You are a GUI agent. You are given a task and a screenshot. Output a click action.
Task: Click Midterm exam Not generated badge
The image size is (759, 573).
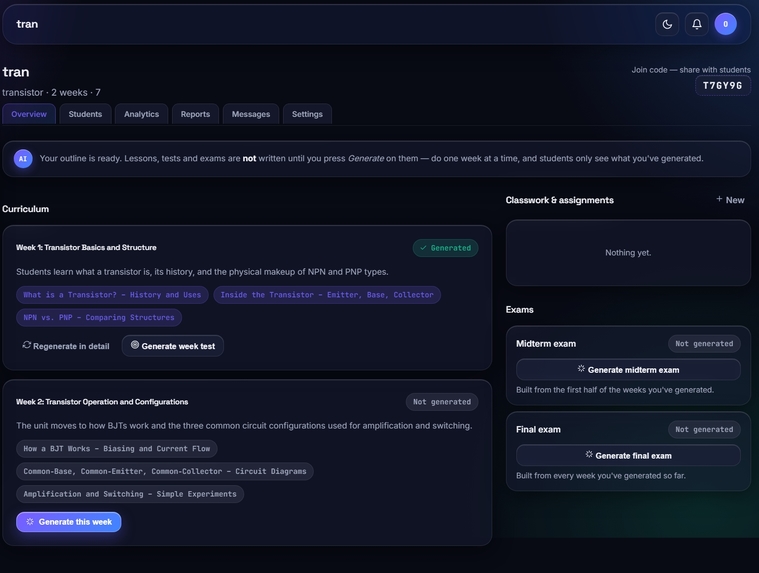coord(704,344)
